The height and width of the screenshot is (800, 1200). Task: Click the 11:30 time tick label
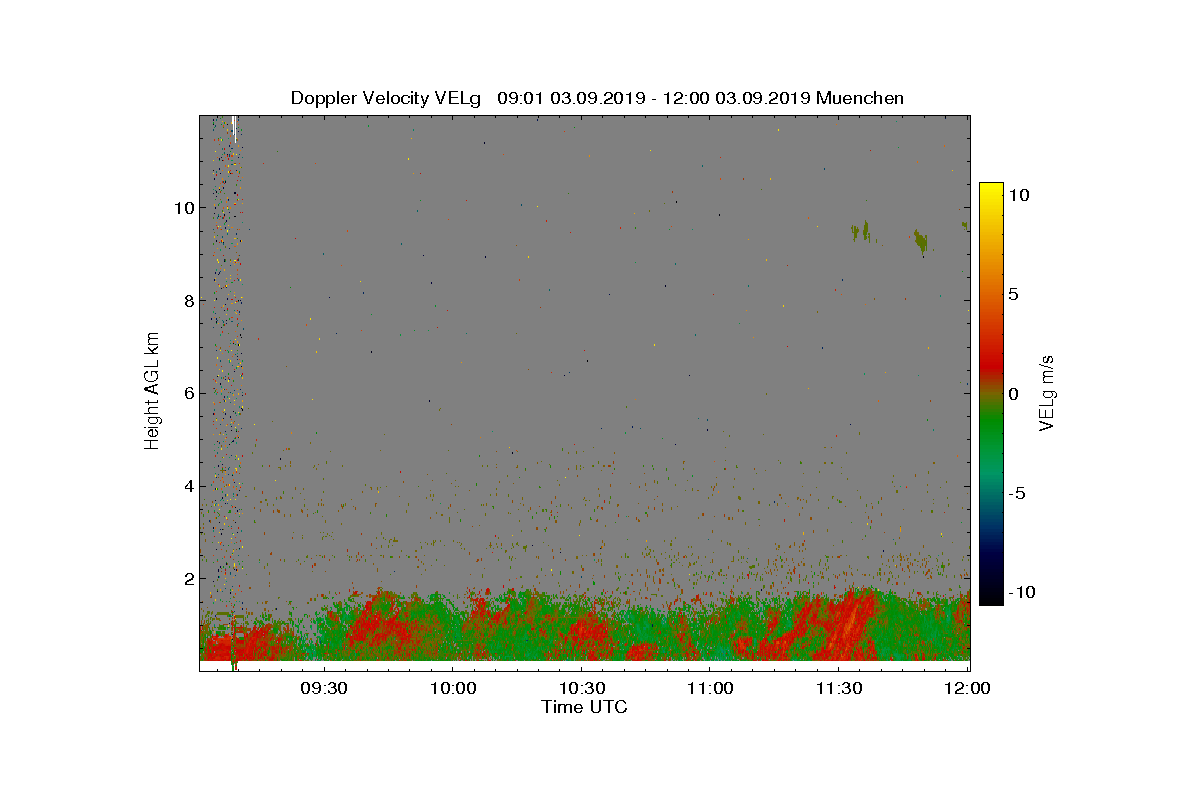tap(839, 688)
